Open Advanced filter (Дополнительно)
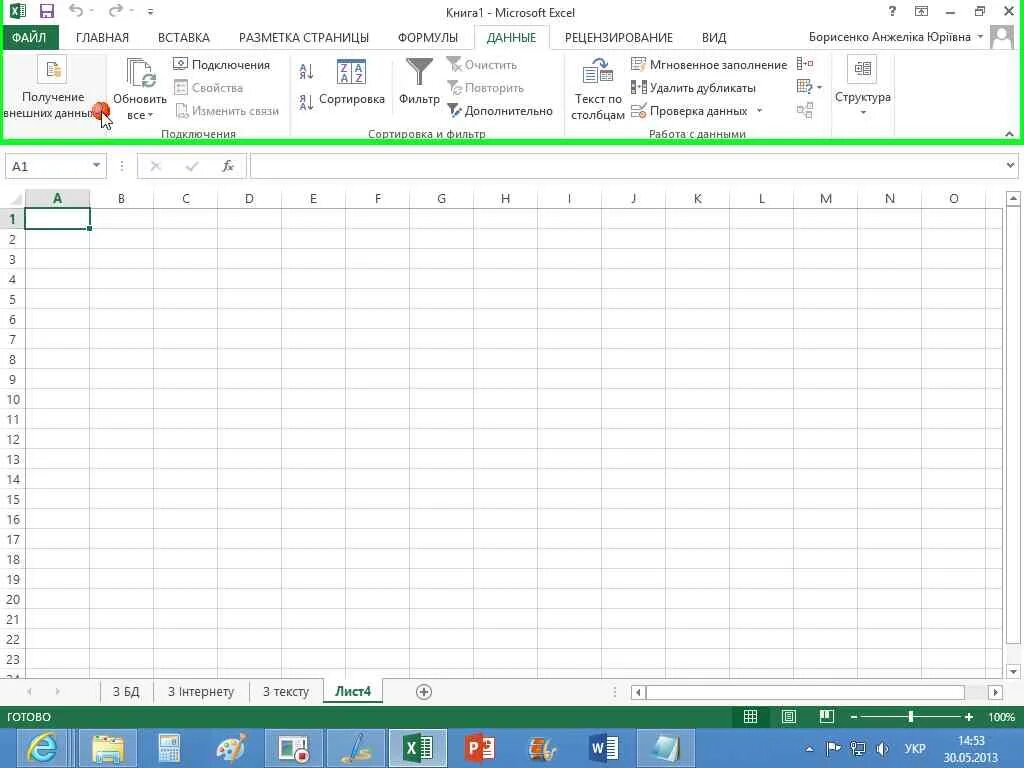1024x768 pixels. pyautogui.click(x=500, y=111)
